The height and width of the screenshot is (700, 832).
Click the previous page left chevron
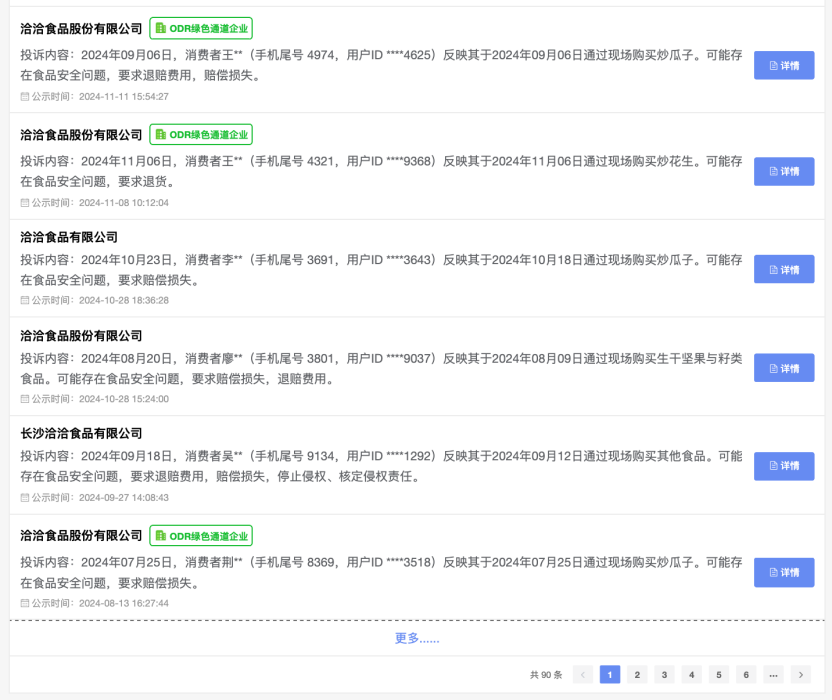coord(583,675)
